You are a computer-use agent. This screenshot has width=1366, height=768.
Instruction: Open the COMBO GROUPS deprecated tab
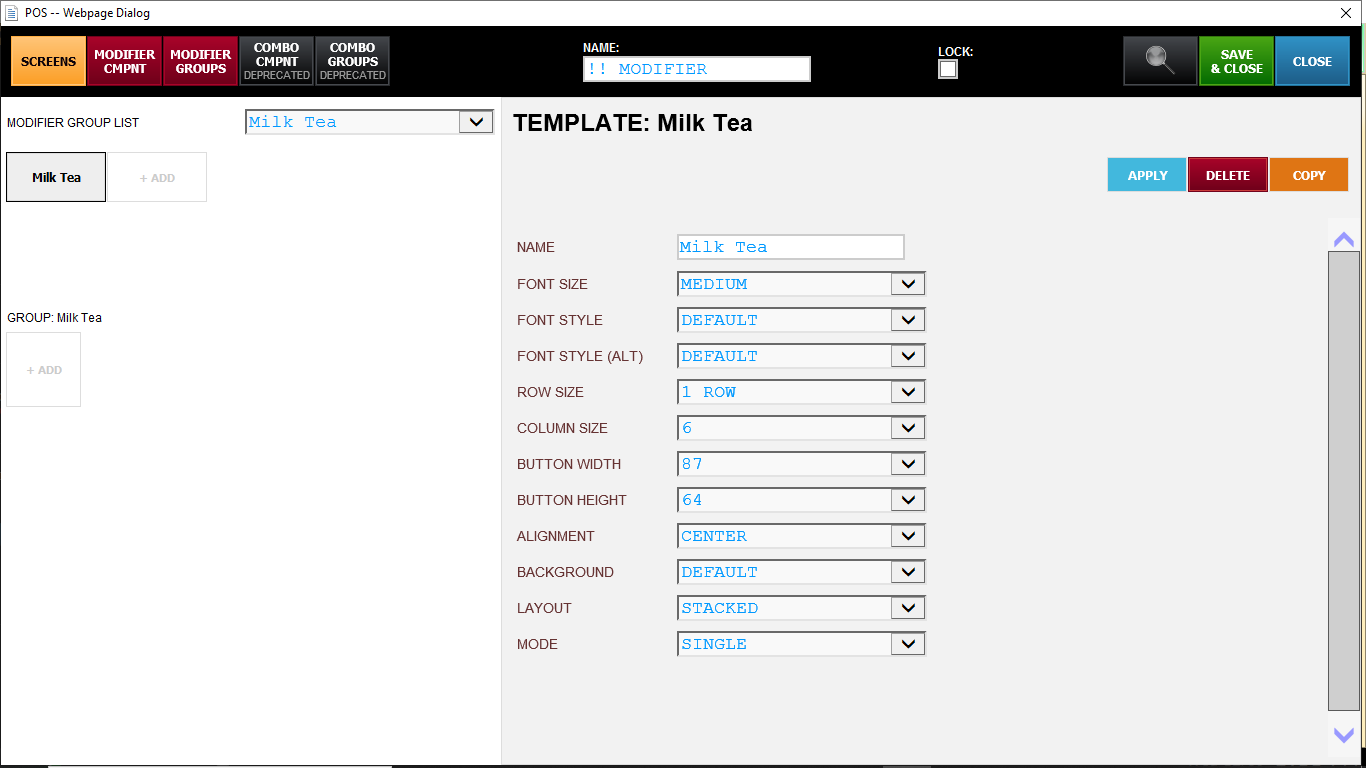(x=352, y=61)
